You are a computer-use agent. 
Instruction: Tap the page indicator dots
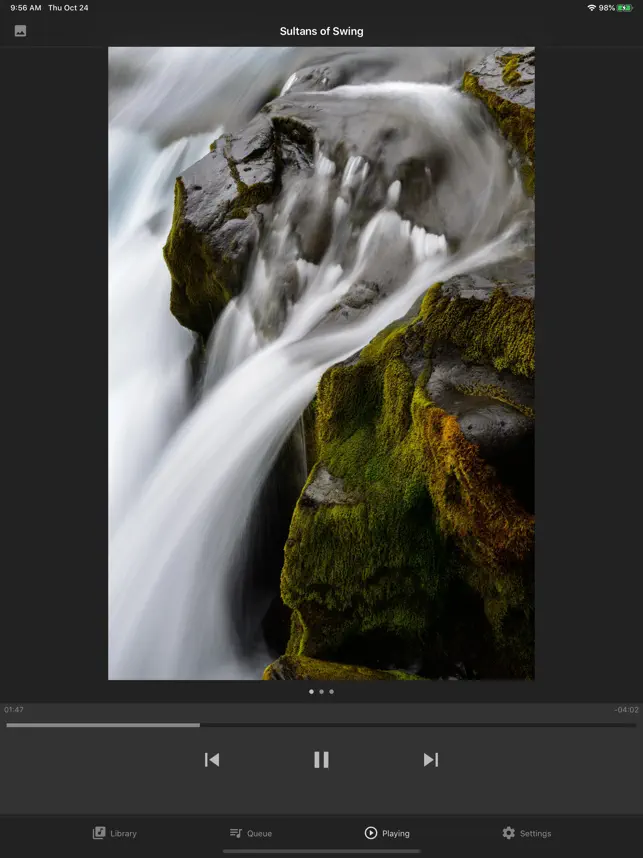(x=321, y=692)
